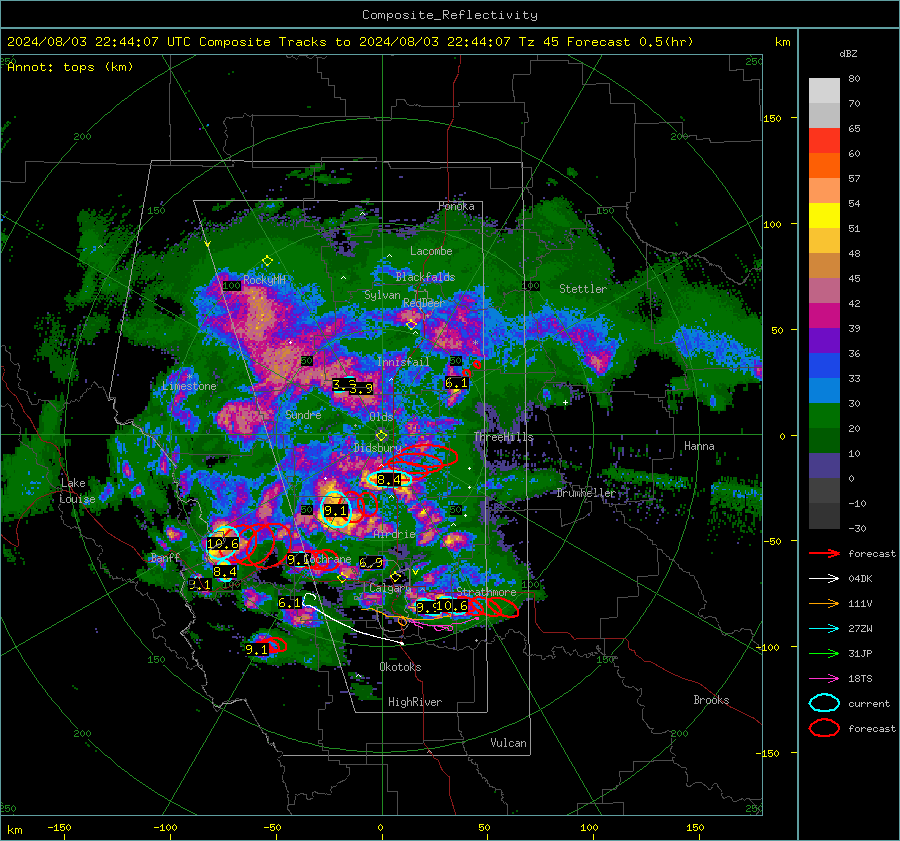900x841 pixels.
Task: Click the storm cell labeled 9.1 above Airdrie
Action: 335,510
